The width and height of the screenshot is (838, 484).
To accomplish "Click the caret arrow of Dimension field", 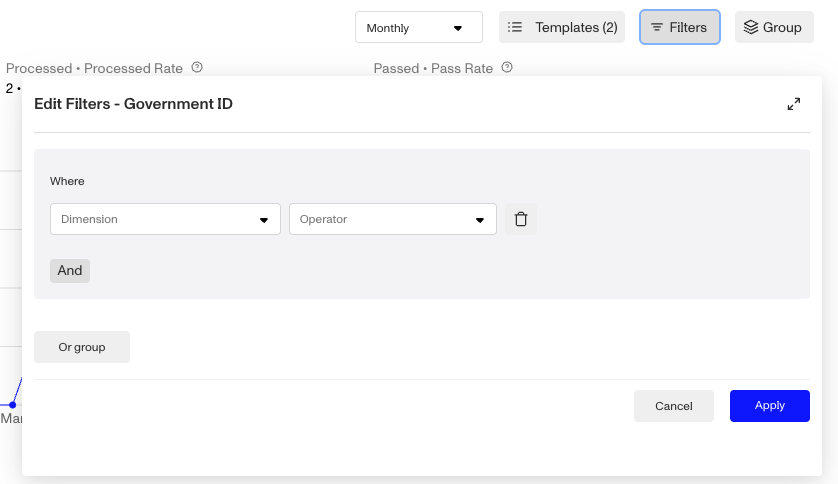I will coord(264,220).
